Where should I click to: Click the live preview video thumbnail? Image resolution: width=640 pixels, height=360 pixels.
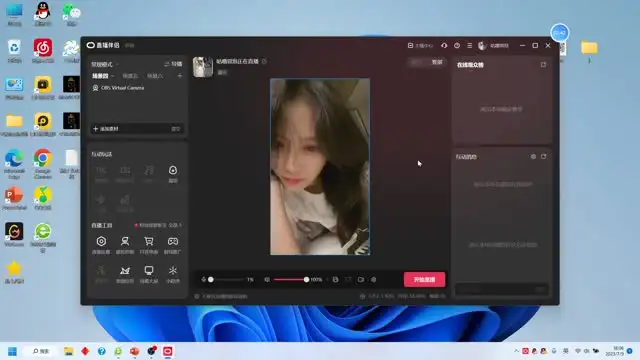pos(320,167)
